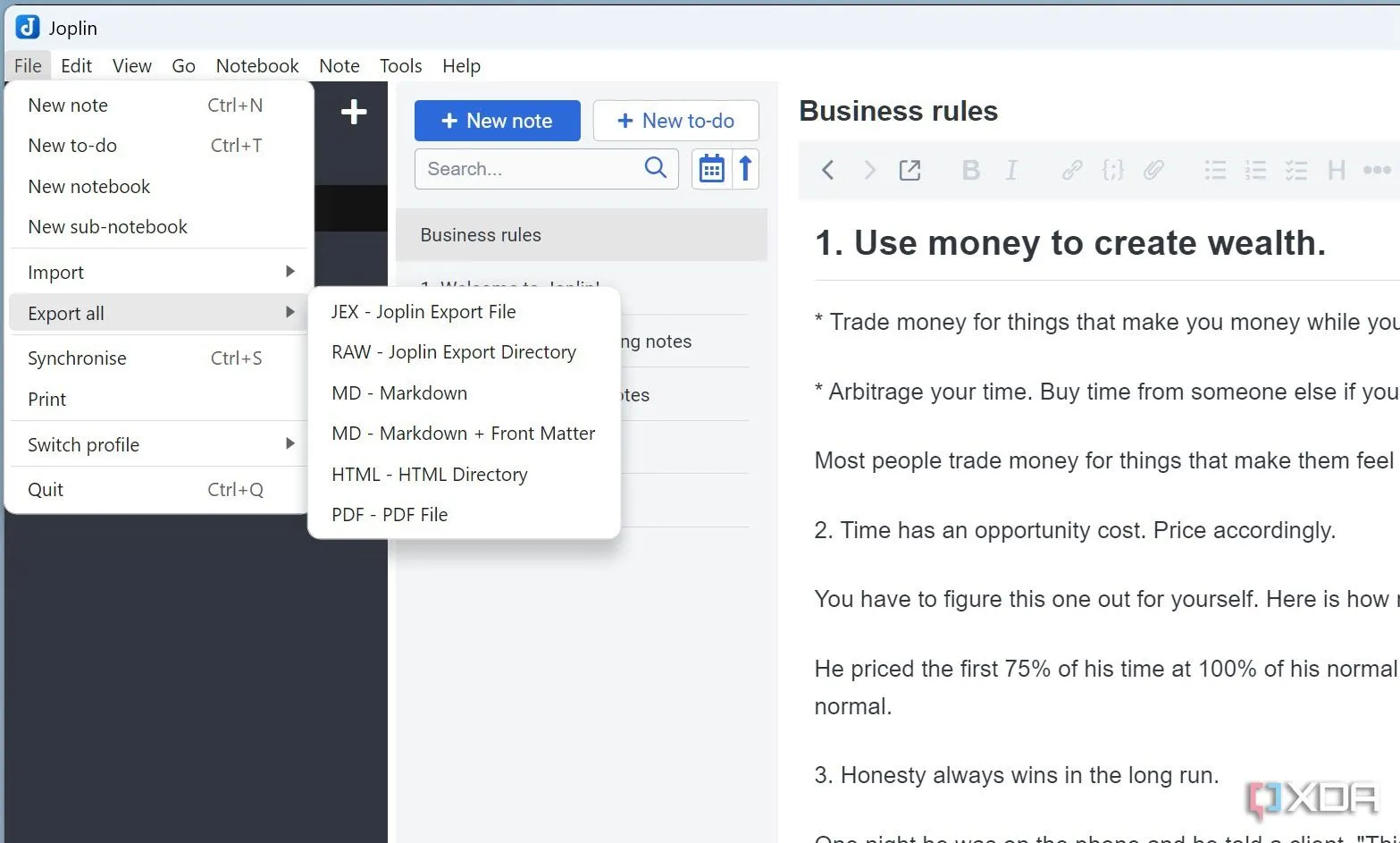Viewport: 1400px width, 843px height.
Task: Open the Tools menu
Action: [400, 65]
